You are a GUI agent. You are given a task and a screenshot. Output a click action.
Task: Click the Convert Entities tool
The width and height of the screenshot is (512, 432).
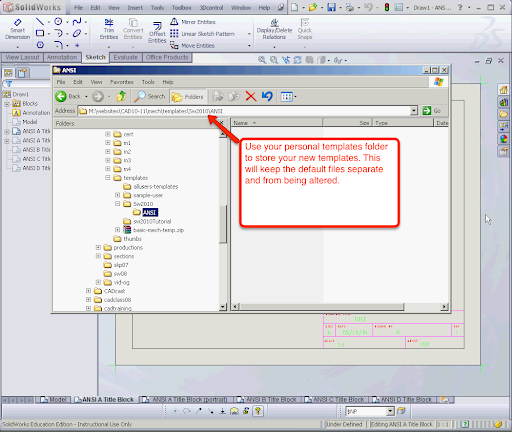(x=133, y=29)
